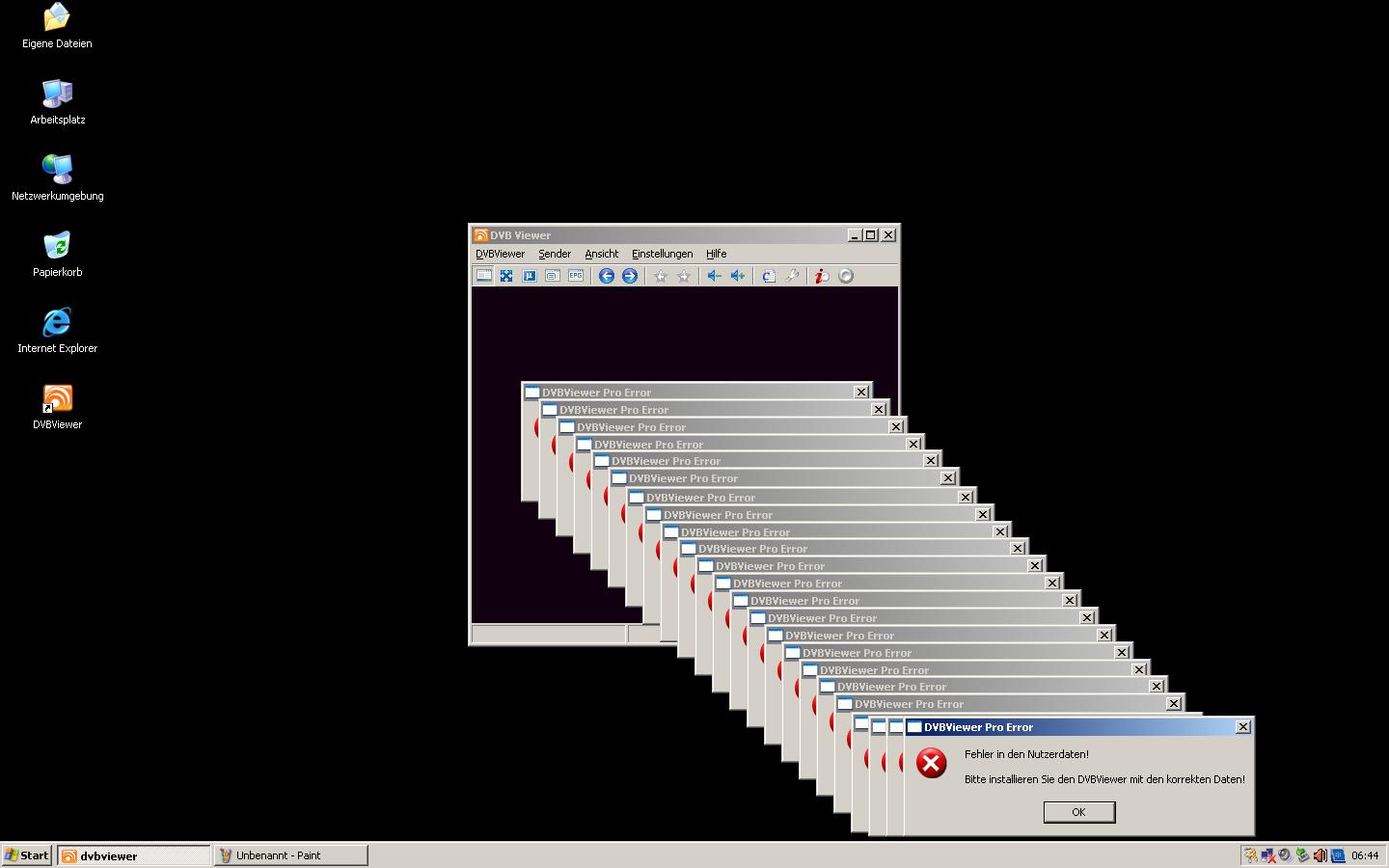The width and height of the screenshot is (1389, 868).
Task: Click the refresh documents icon in the toolbar
Action: 769,276
